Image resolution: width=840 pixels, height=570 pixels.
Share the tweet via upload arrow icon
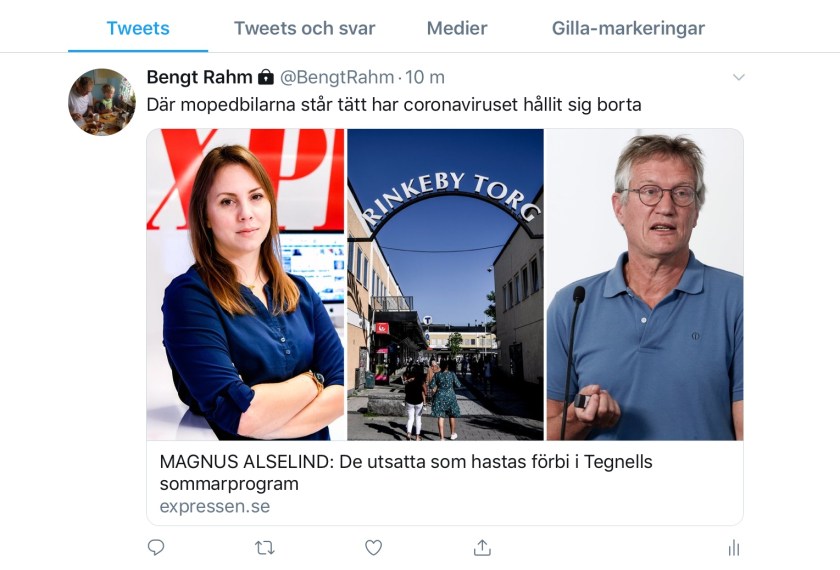(x=482, y=548)
